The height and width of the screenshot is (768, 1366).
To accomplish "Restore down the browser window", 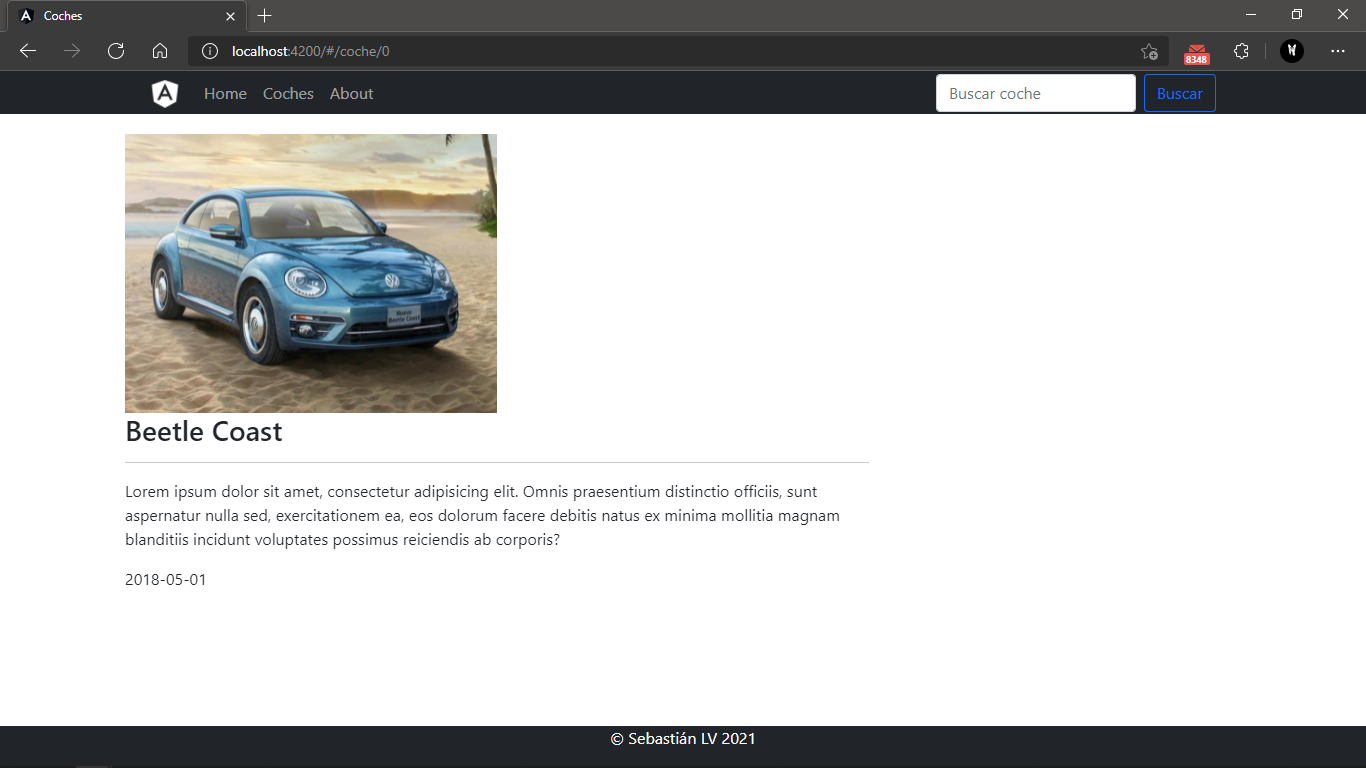I will coord(1296,15).
